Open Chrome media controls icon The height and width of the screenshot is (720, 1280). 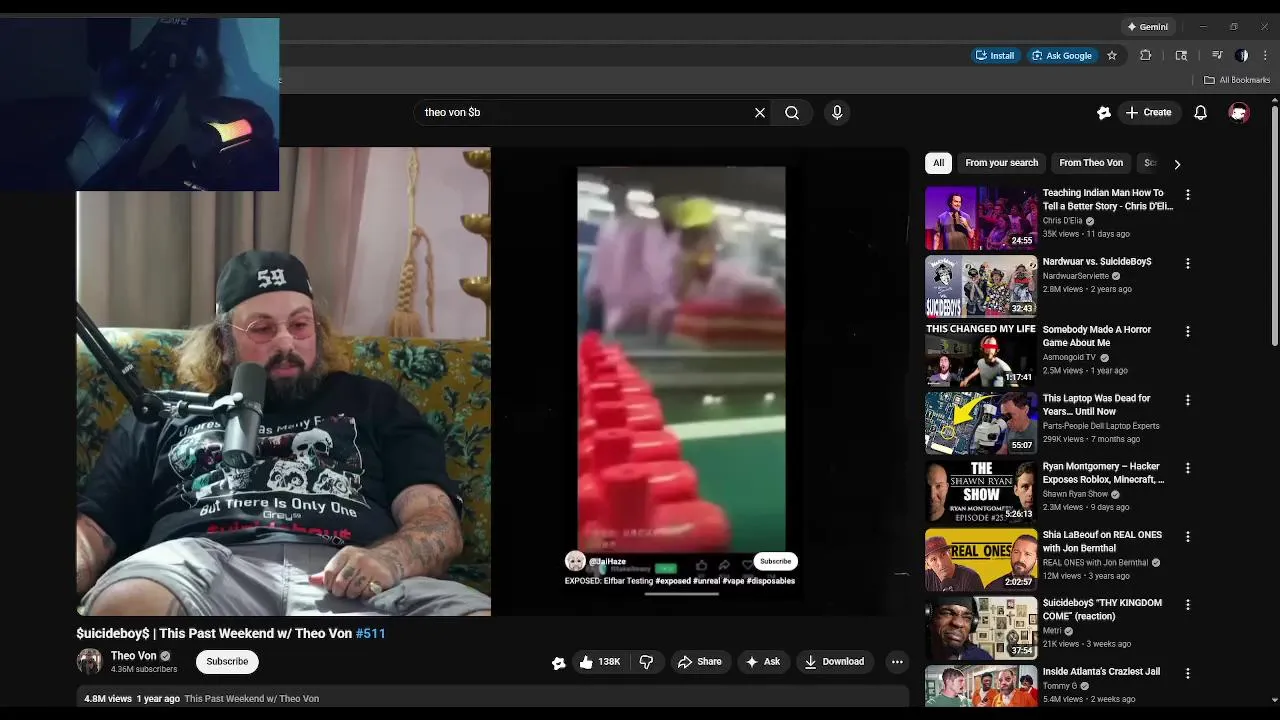tap(1217, 56)
